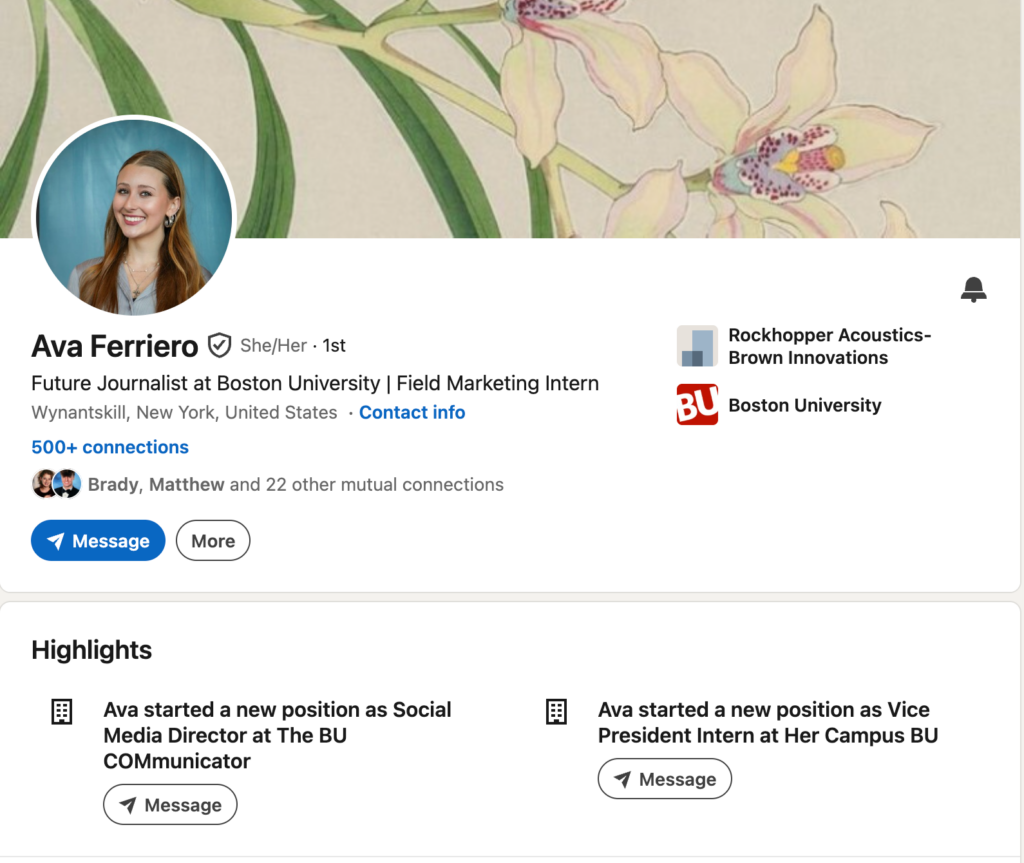Click the red Boston University BU logo
This screenshot has height=863, width=1024.
pos(696,405)
